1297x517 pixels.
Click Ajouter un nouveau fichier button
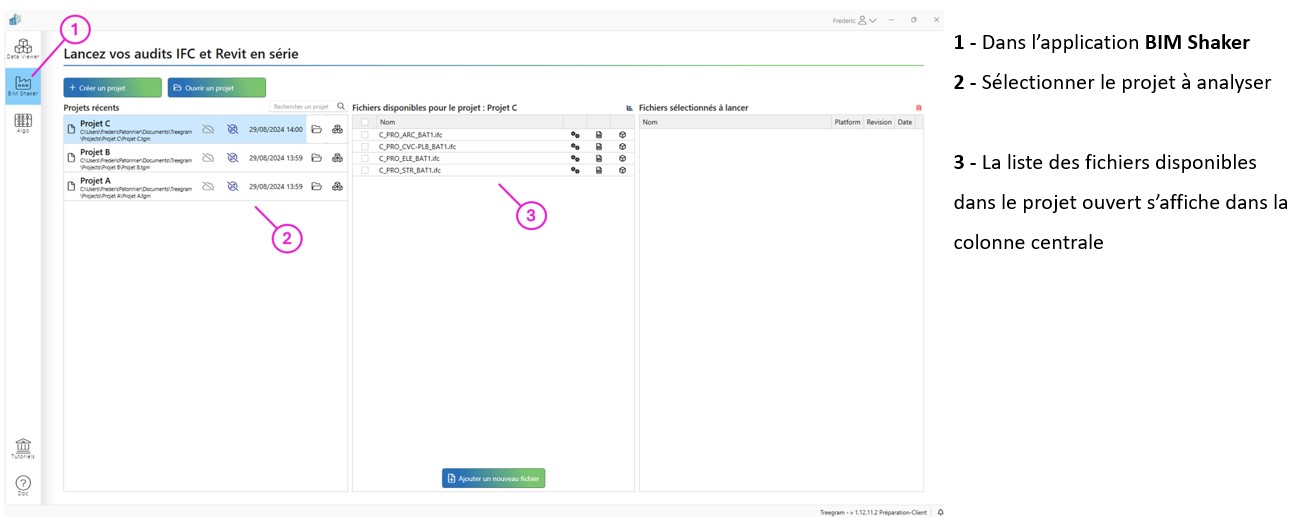click(493, 479)
